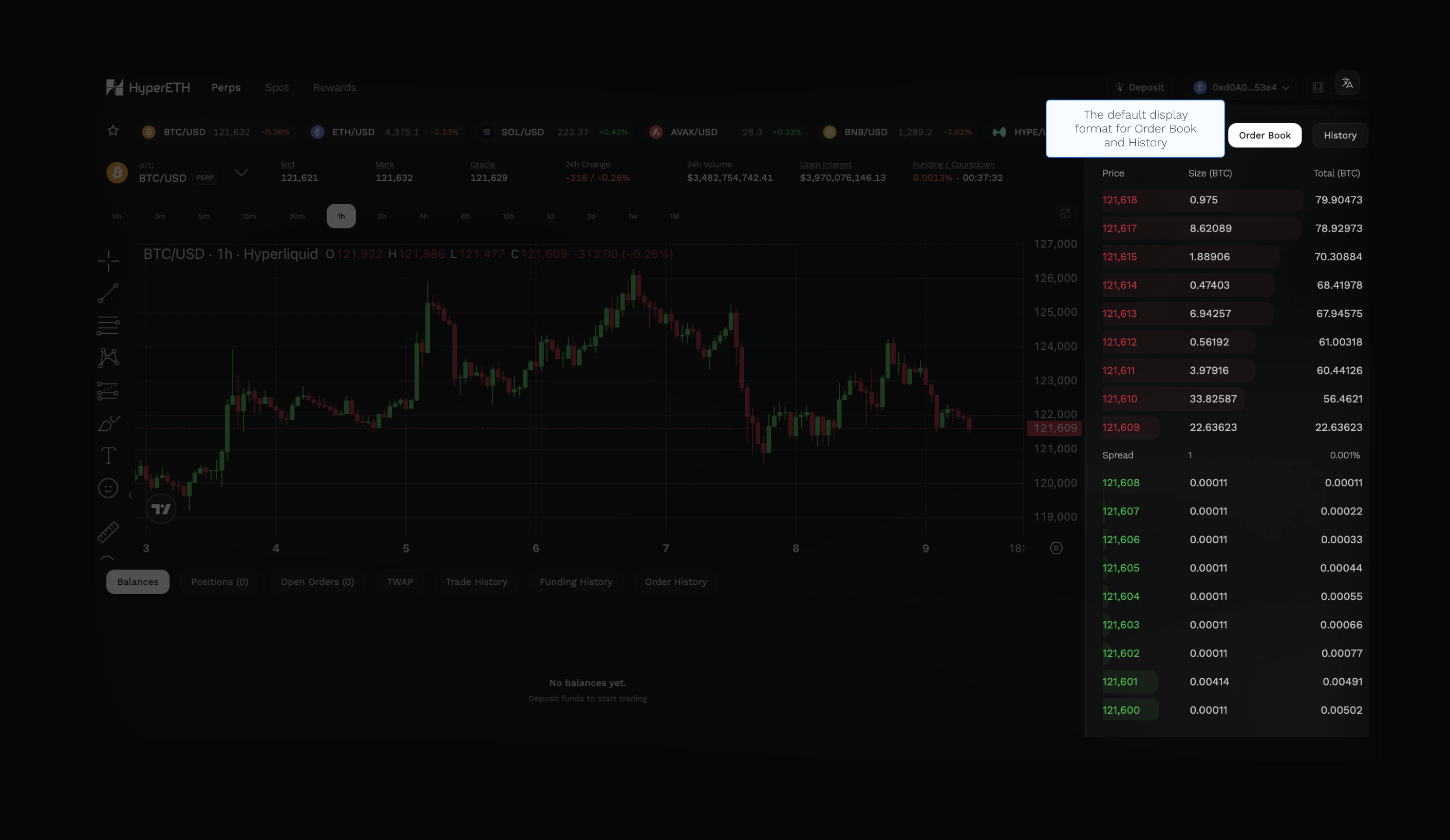Screen dimensions: 1450x840
Task: Expand the BTC/USD pair selector chevron
Action: coord(241,173)
